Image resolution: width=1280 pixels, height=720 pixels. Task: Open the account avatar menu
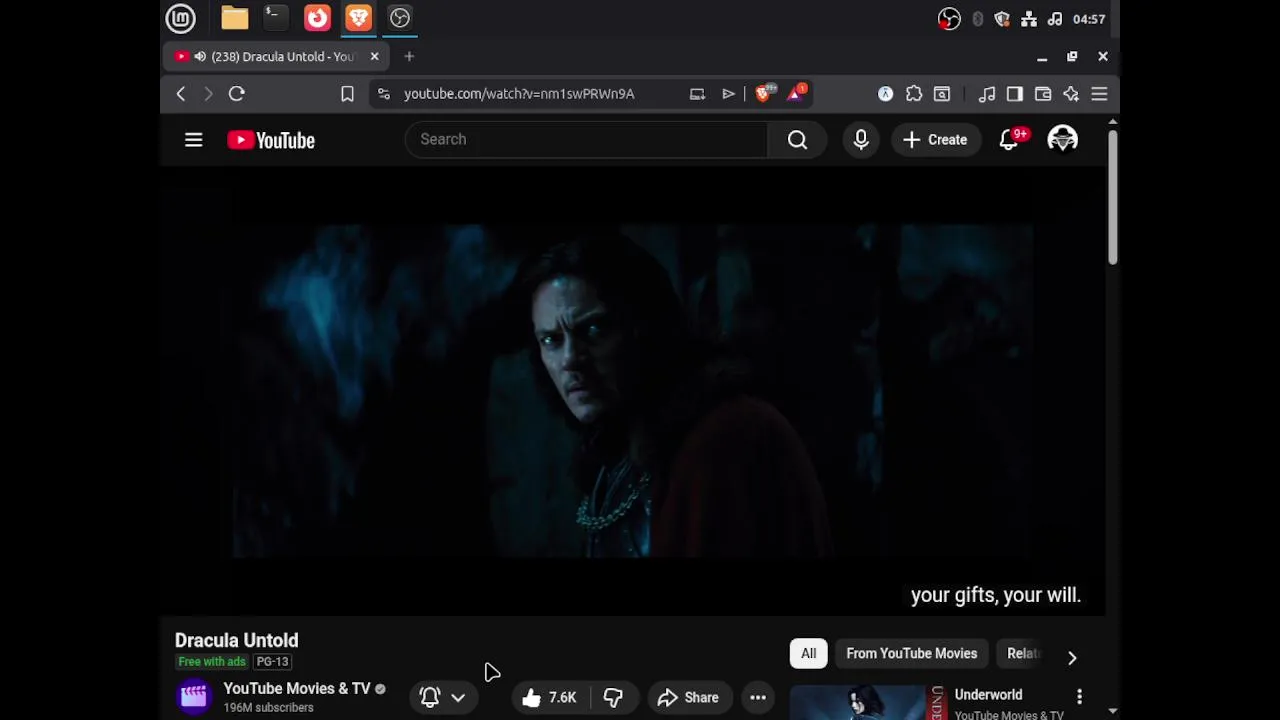click(x=1062, y=140)
